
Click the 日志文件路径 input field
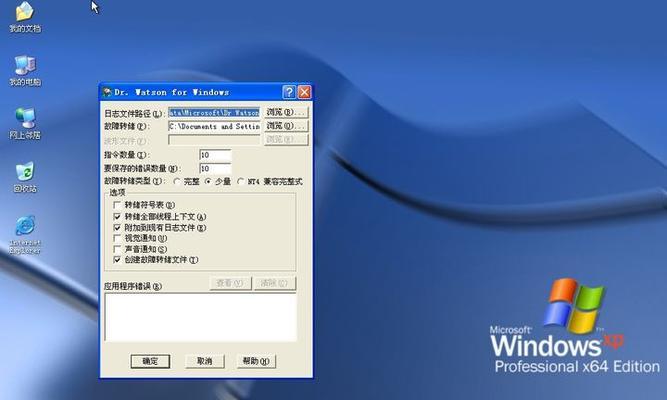coord(214,113)
